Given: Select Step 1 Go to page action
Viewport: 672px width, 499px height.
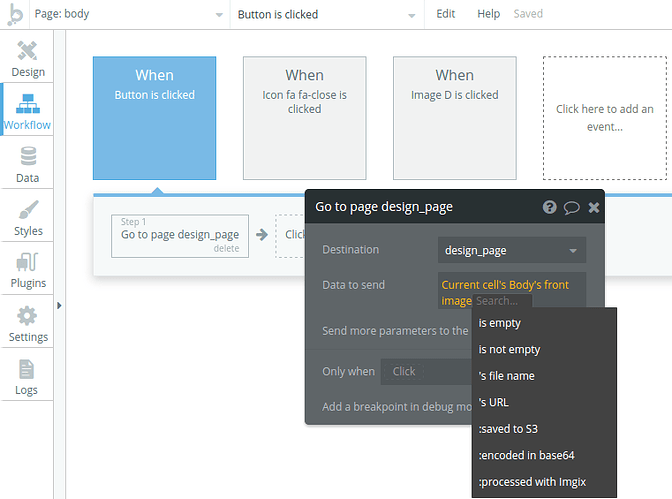Looking at the screenshot, I should tap(180, 236).
